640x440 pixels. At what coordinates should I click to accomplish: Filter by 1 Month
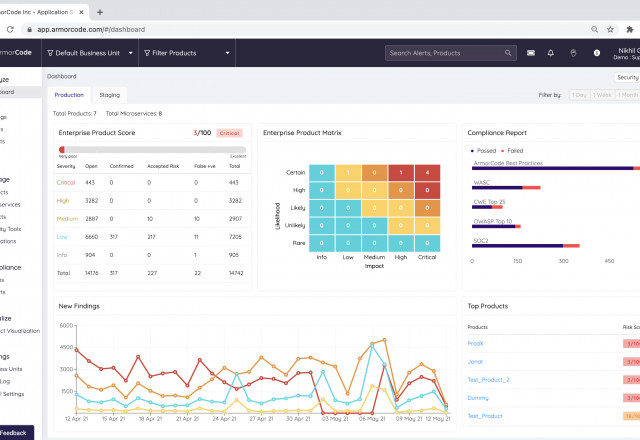628,95
